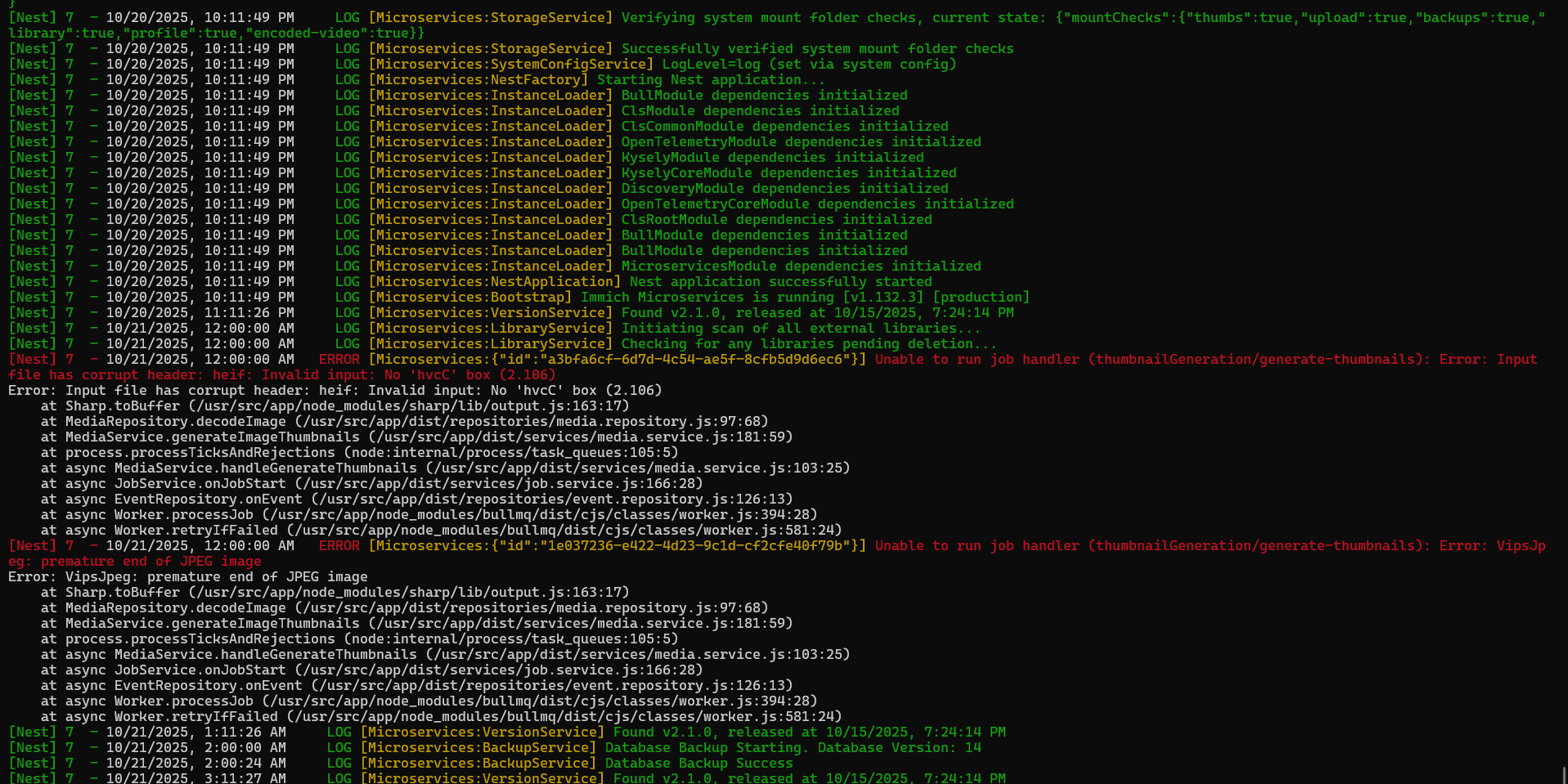The height and width of the screenshot is (784, 1568).
Task: Select the "LogLevel=log (set via system config)" text
Action: coord(809,65)
